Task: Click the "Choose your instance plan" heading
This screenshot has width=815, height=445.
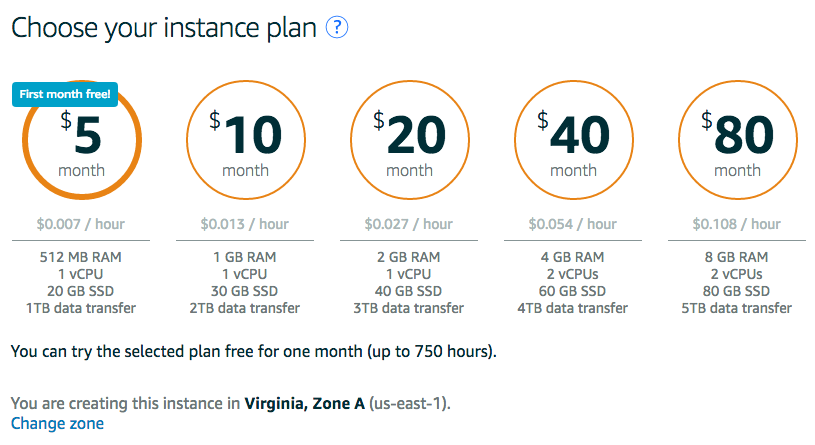Action: tap(164, 29)
